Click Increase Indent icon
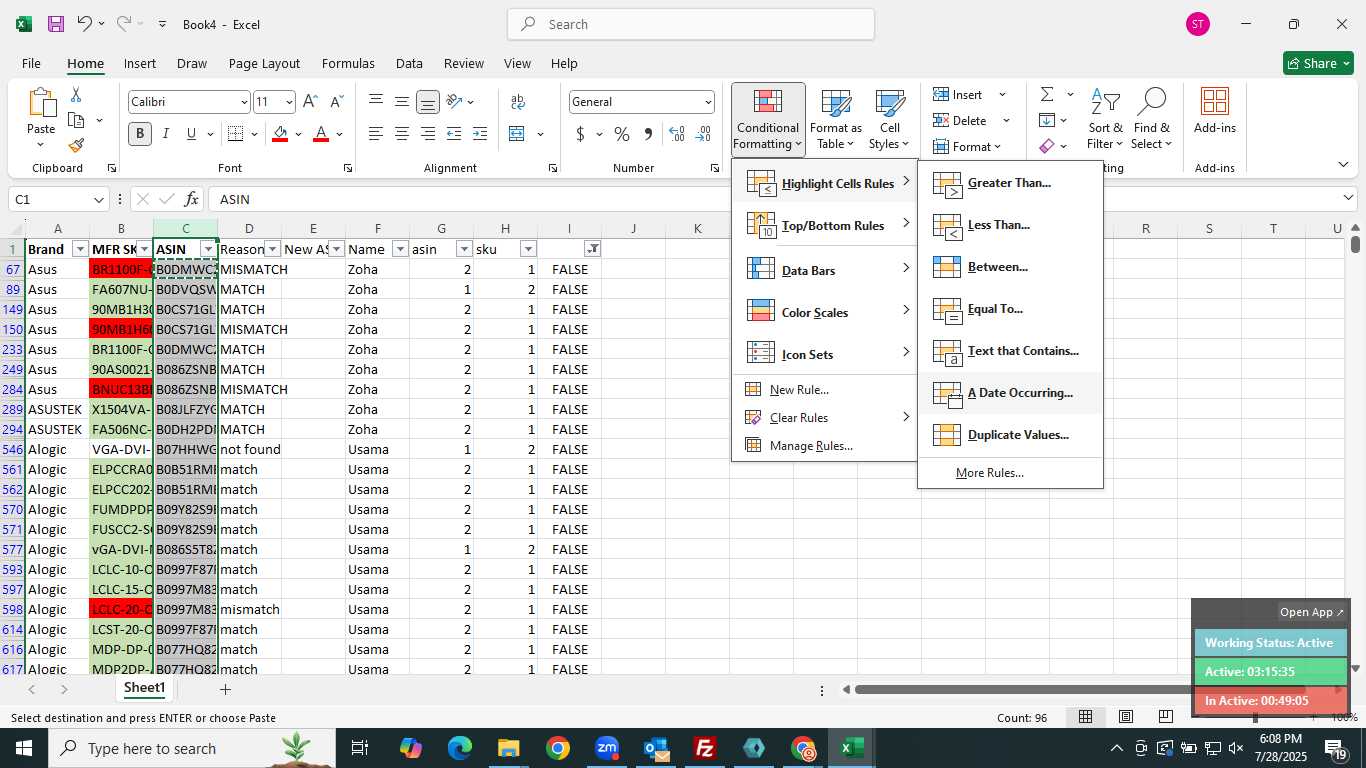 (480, 134)
